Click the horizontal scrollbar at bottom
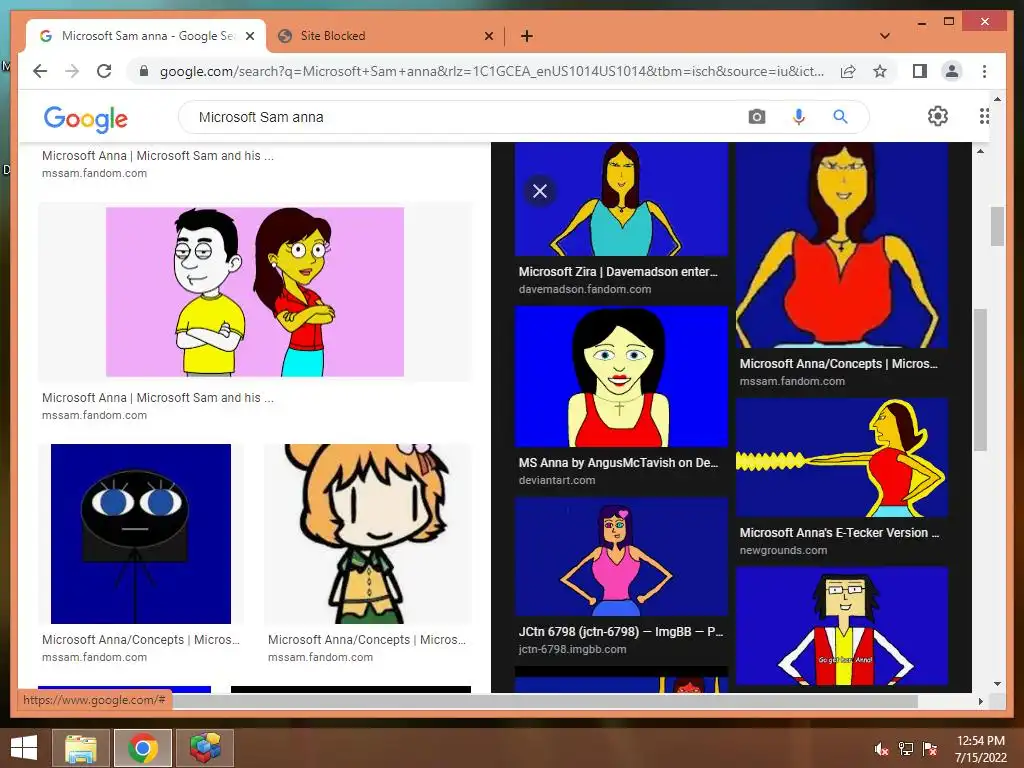Viewport: 1024px width, 768px height. (x=545, y=701)
